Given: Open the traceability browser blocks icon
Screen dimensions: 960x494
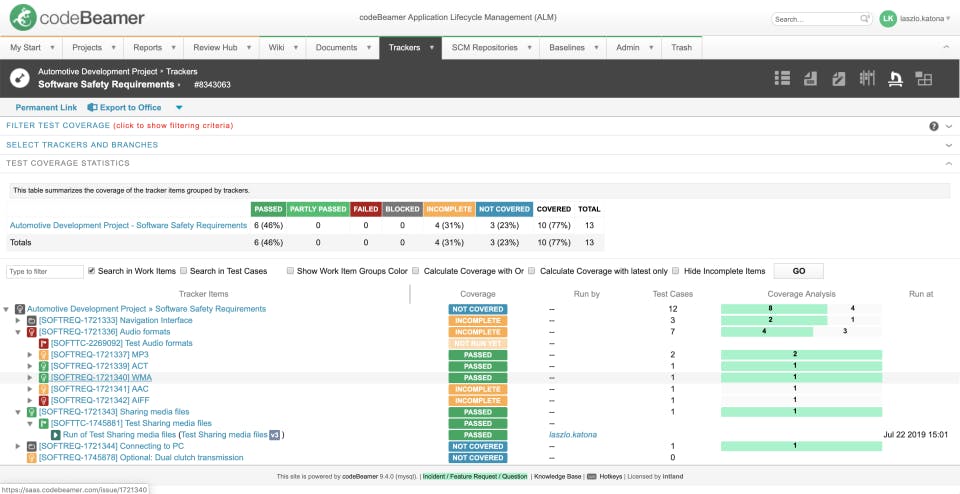Looking at the screenshot, I should (x=923, y=78).
